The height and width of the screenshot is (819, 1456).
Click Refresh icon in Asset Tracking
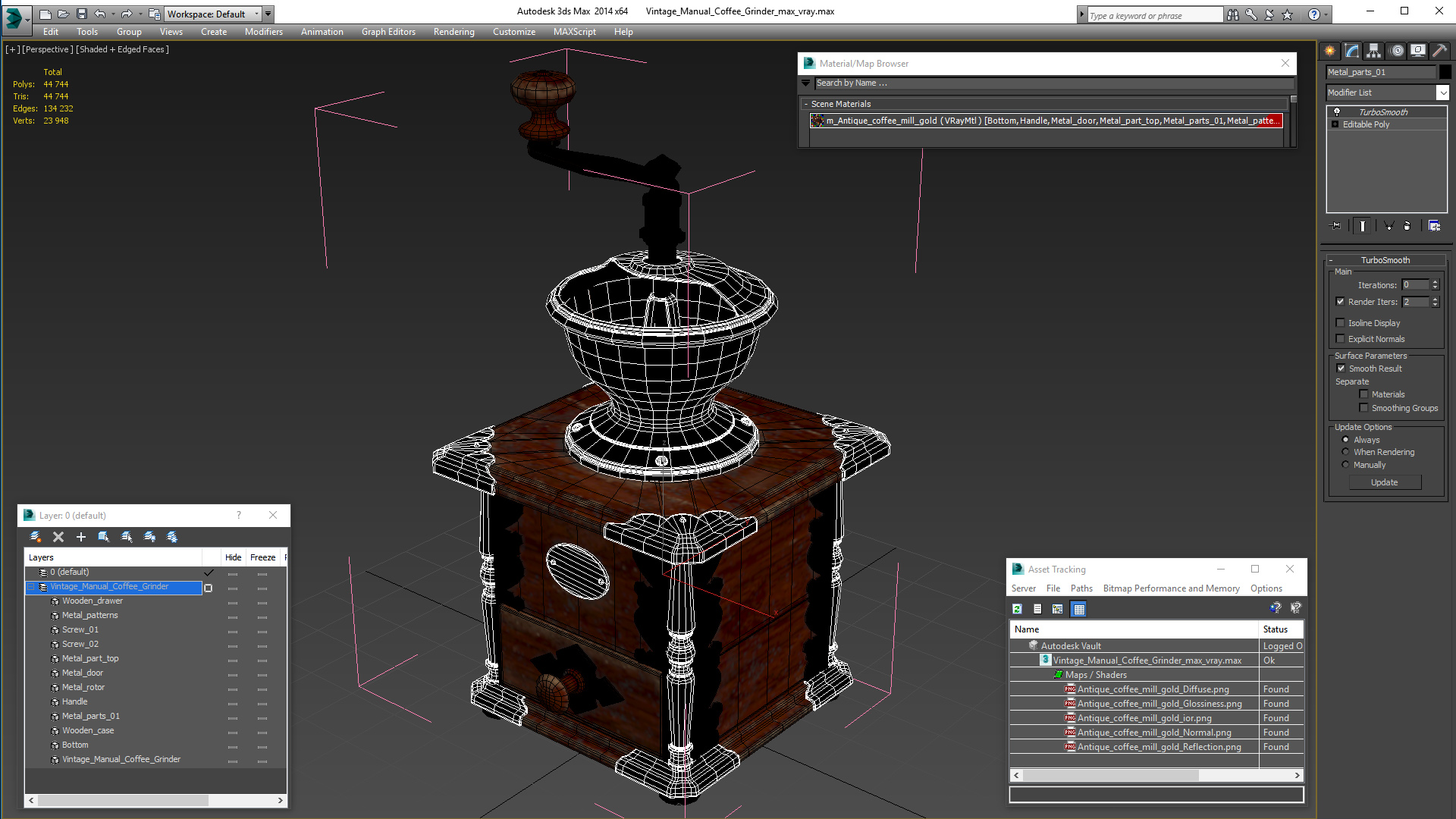(1017, 609)
